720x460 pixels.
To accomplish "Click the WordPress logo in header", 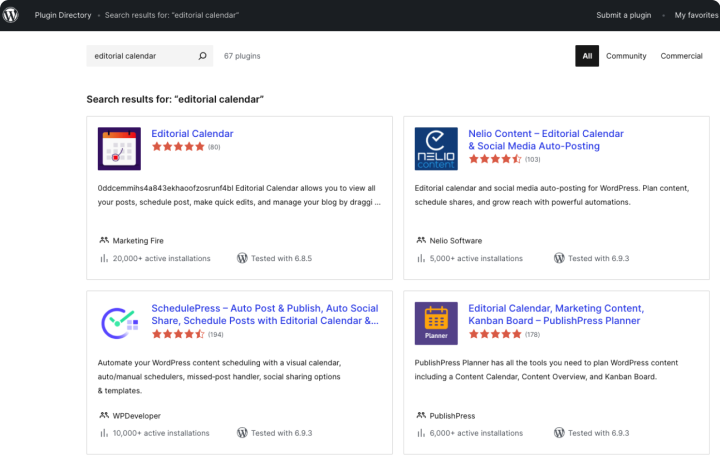I will click(11, 15).
